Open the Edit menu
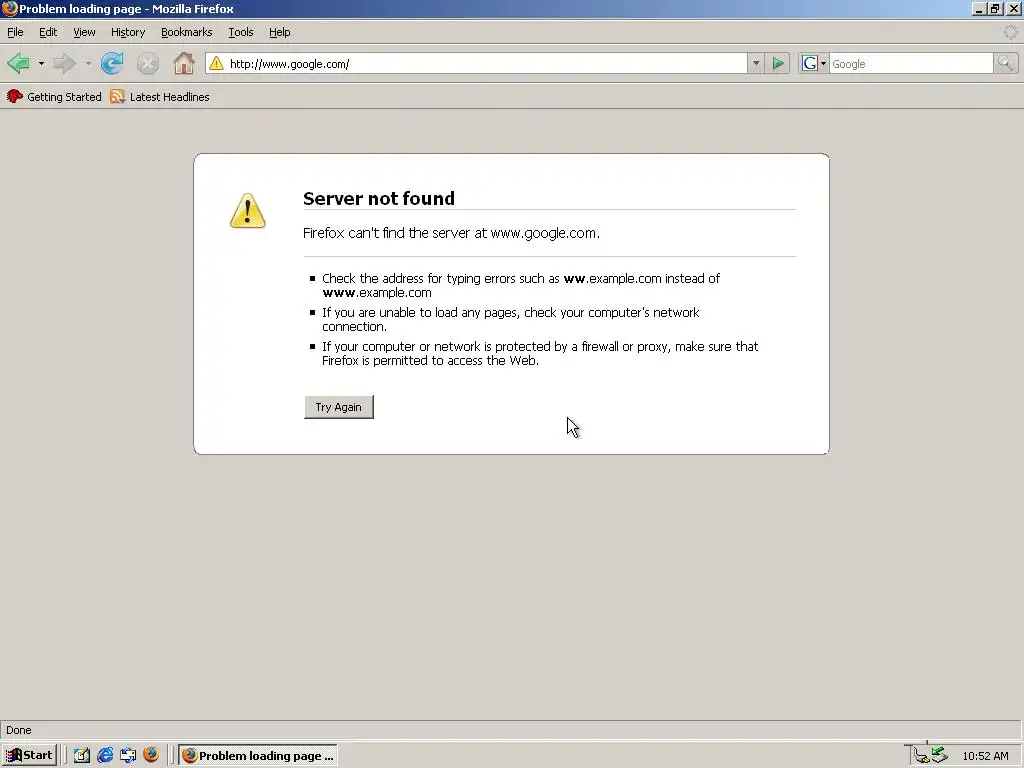 (x=48, y=32)
